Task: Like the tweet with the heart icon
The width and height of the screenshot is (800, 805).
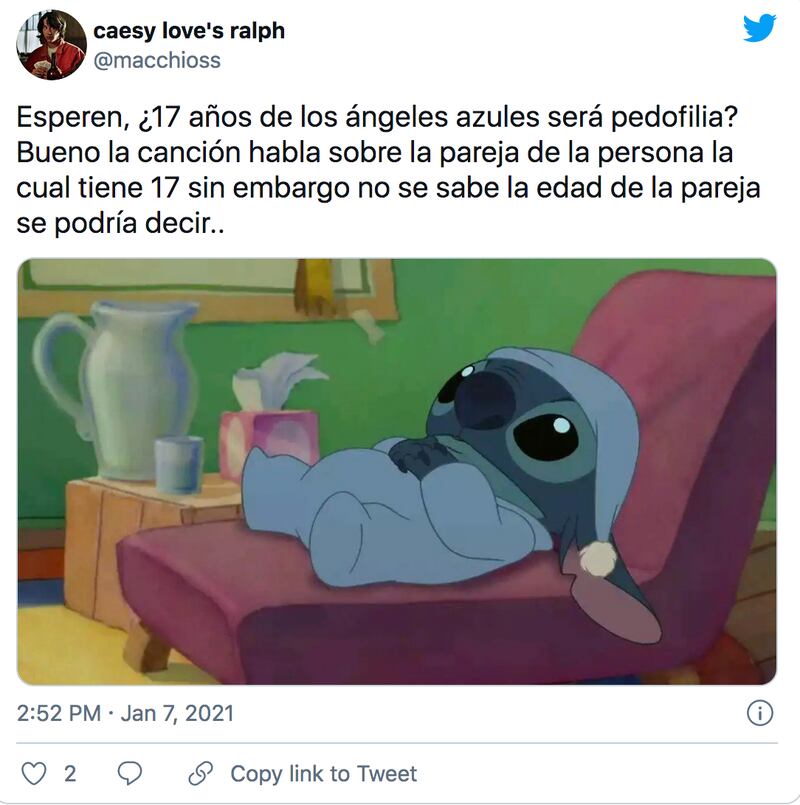Action: point(33,773)
